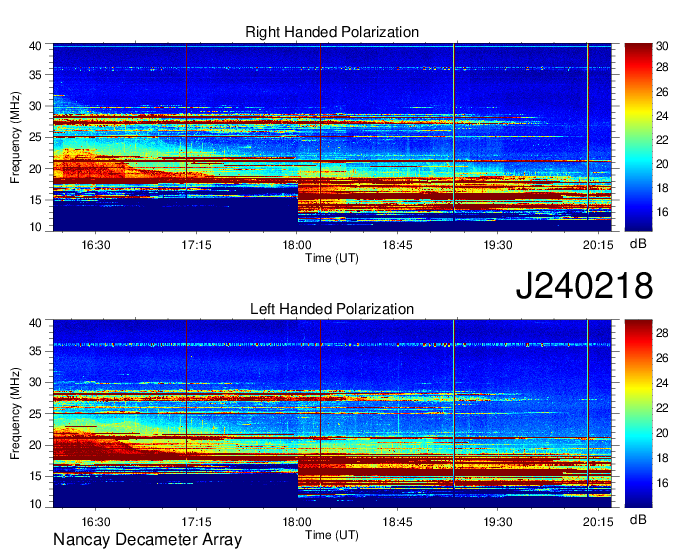Select Frequency (MHz) axis label of right-handed plot
This screenshot has height=552, width=680.
coord(15,137)
